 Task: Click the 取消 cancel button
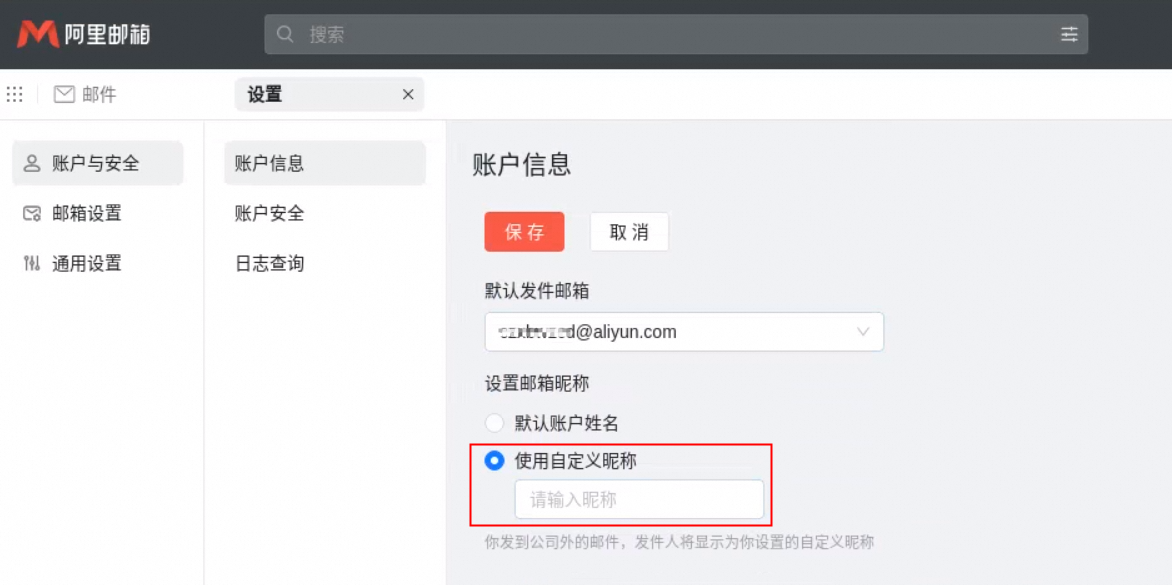(629, 231)
